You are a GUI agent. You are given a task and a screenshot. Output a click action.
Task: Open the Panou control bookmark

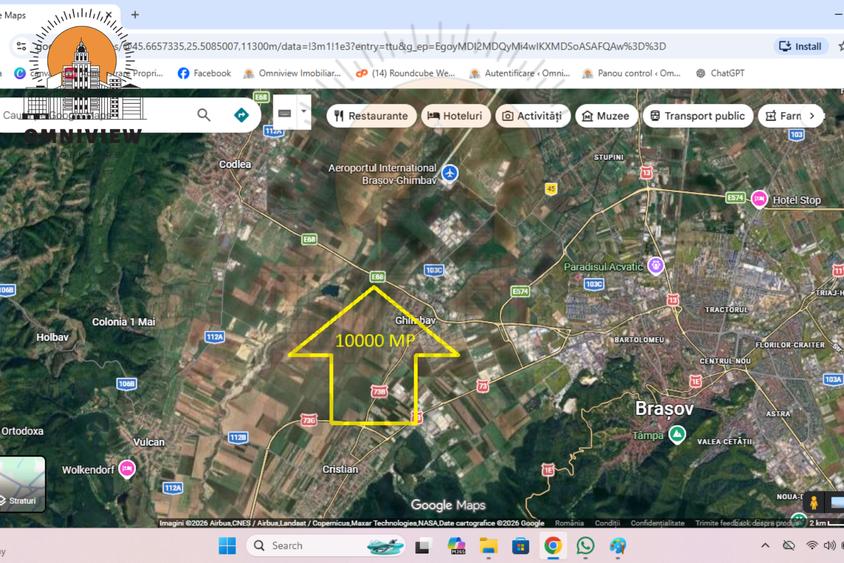[x=632, y=73]
